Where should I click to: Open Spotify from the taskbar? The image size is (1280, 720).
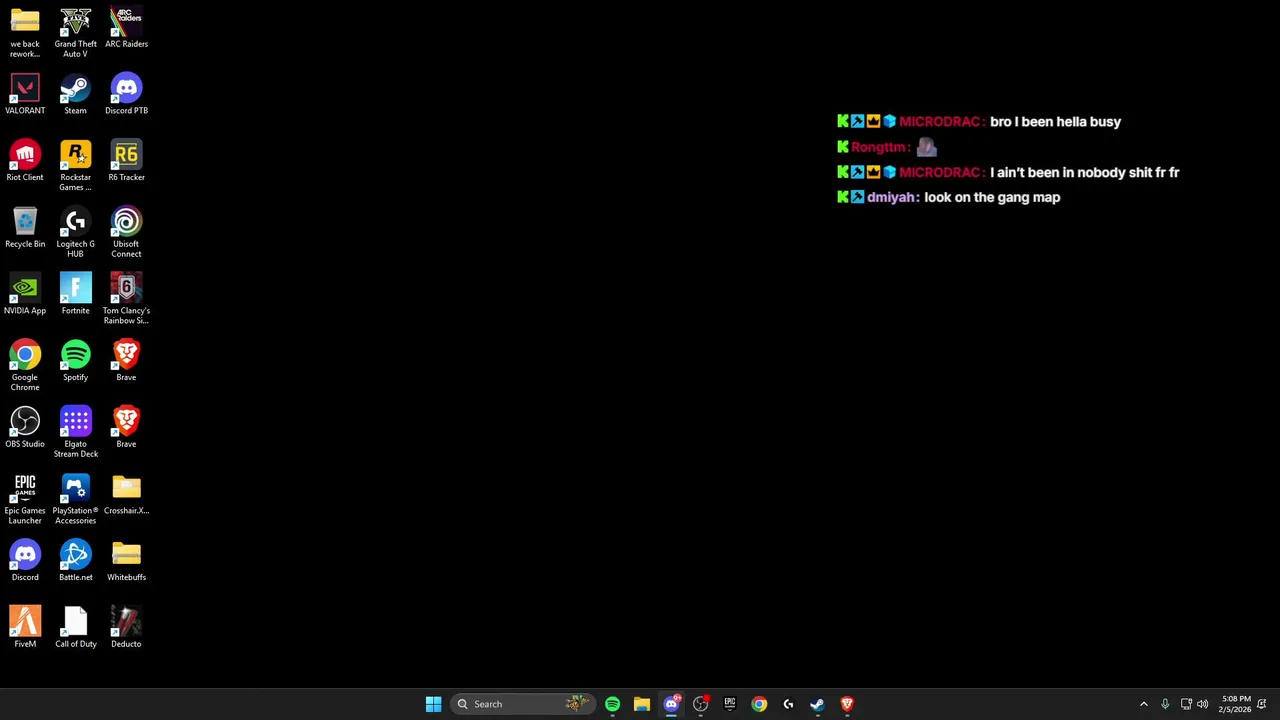(x=612, y=704)
